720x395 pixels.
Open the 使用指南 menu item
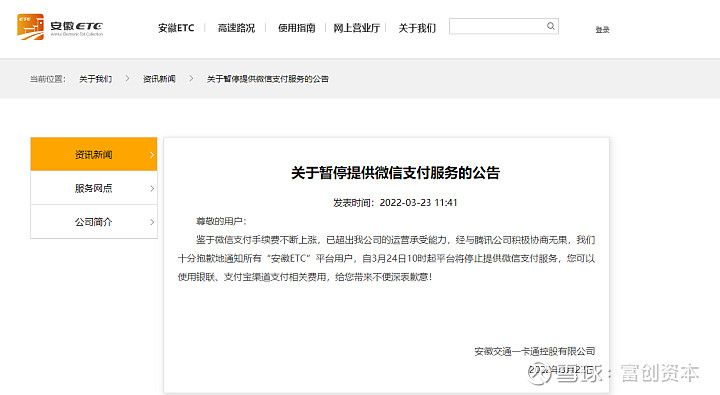296,28
